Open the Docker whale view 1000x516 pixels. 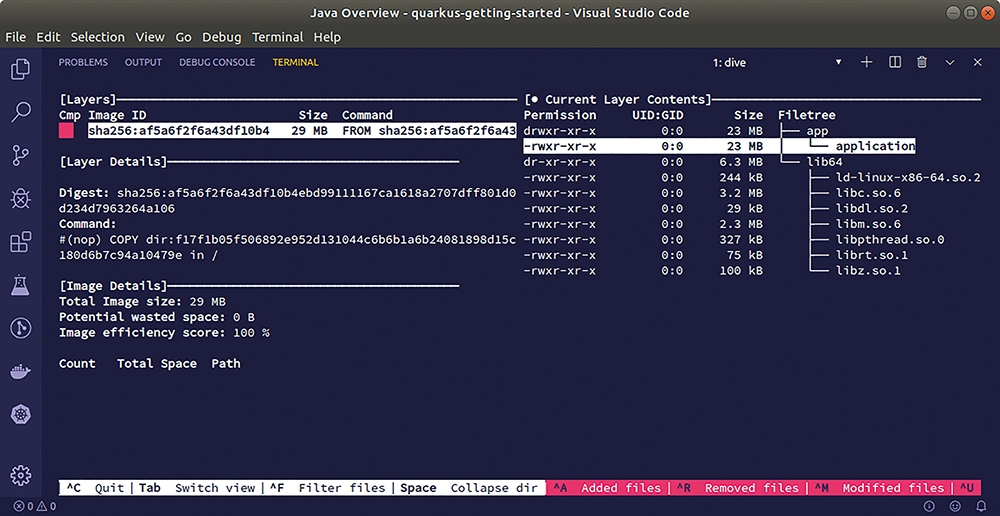point(20,372)
